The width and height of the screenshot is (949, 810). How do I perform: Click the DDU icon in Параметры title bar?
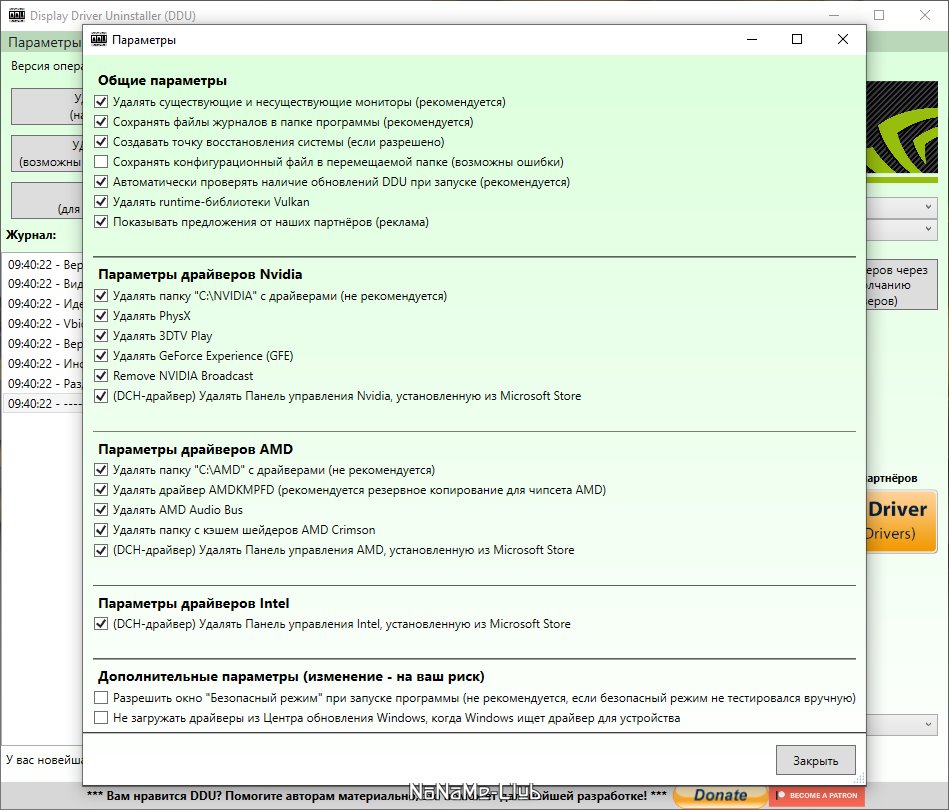[x=99, y=40]
